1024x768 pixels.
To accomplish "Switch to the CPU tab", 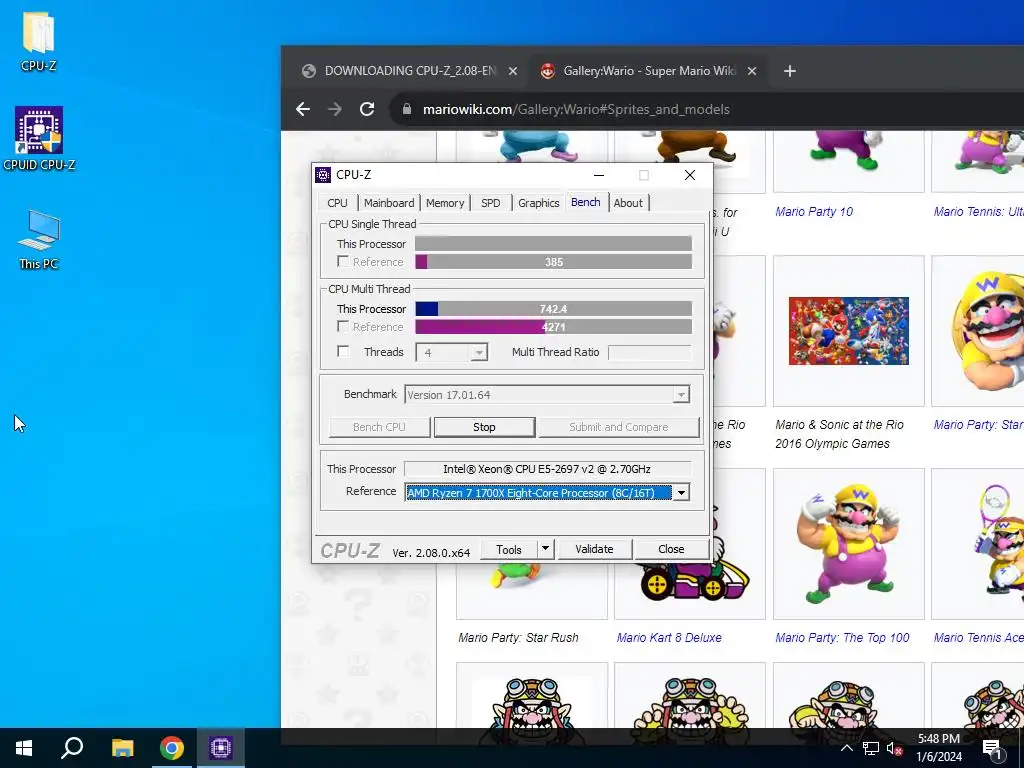I will pos(338,203).
